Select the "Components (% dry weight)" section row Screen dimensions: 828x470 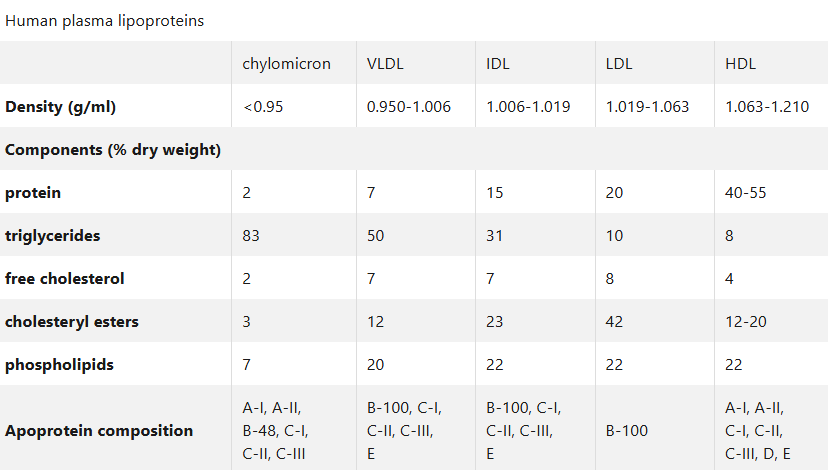(x=113, y=150)
